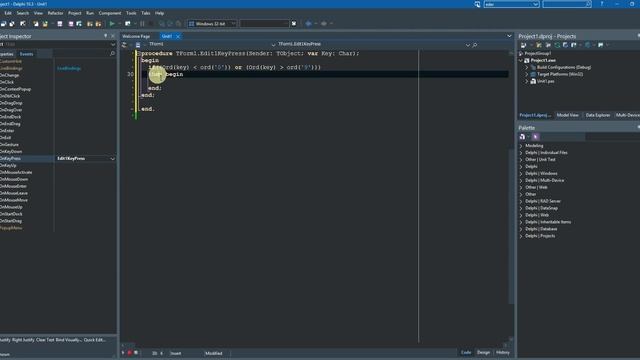The height and width of the screenshot is (360, 640).
Task: Click the Palette search field
Action: [x=612, y=137]
